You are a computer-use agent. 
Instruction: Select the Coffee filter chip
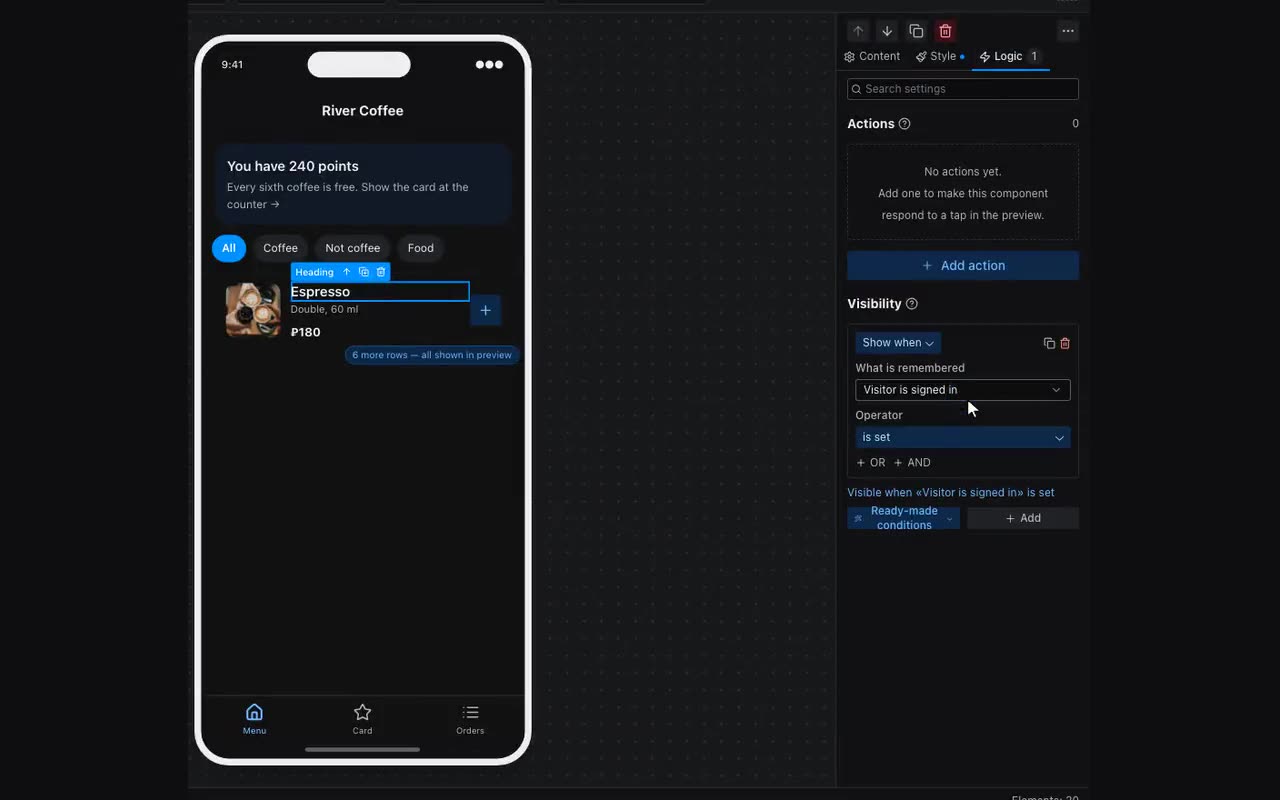280,248
